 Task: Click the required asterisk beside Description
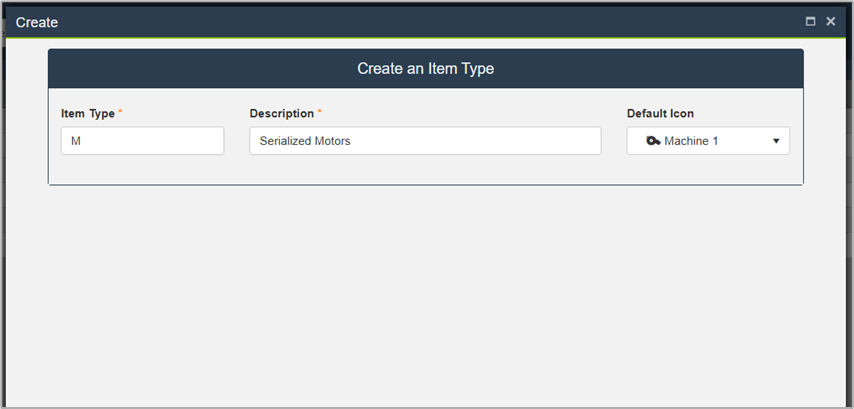[x=320, y=112]
